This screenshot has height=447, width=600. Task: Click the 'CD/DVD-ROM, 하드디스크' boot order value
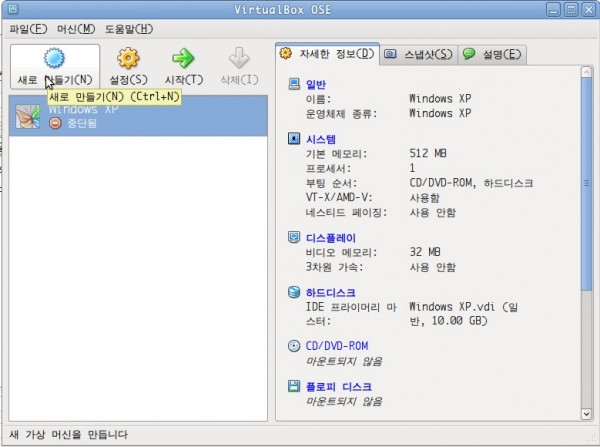[471, 183]
